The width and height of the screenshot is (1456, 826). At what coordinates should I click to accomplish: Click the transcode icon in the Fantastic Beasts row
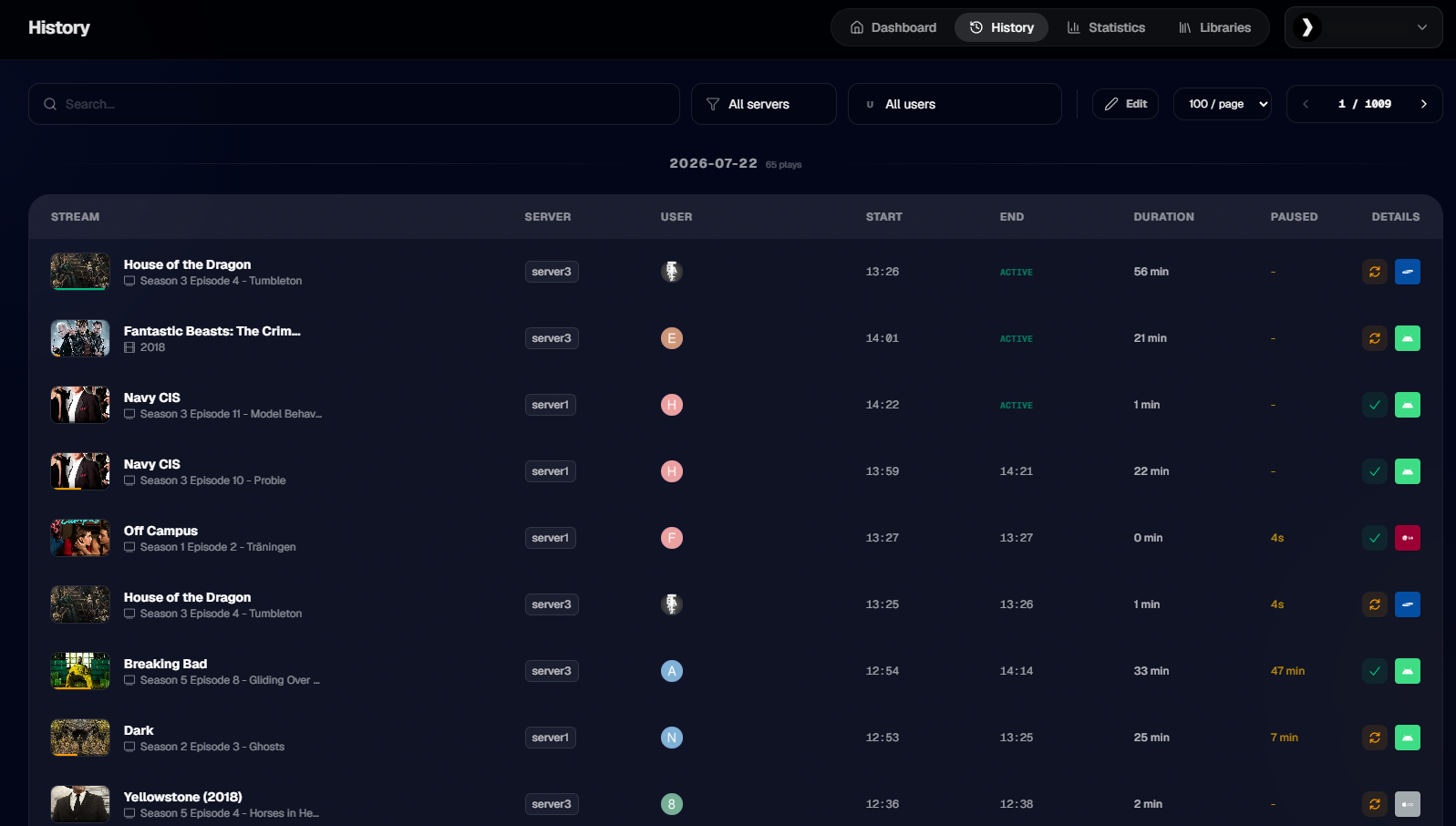1375,338
